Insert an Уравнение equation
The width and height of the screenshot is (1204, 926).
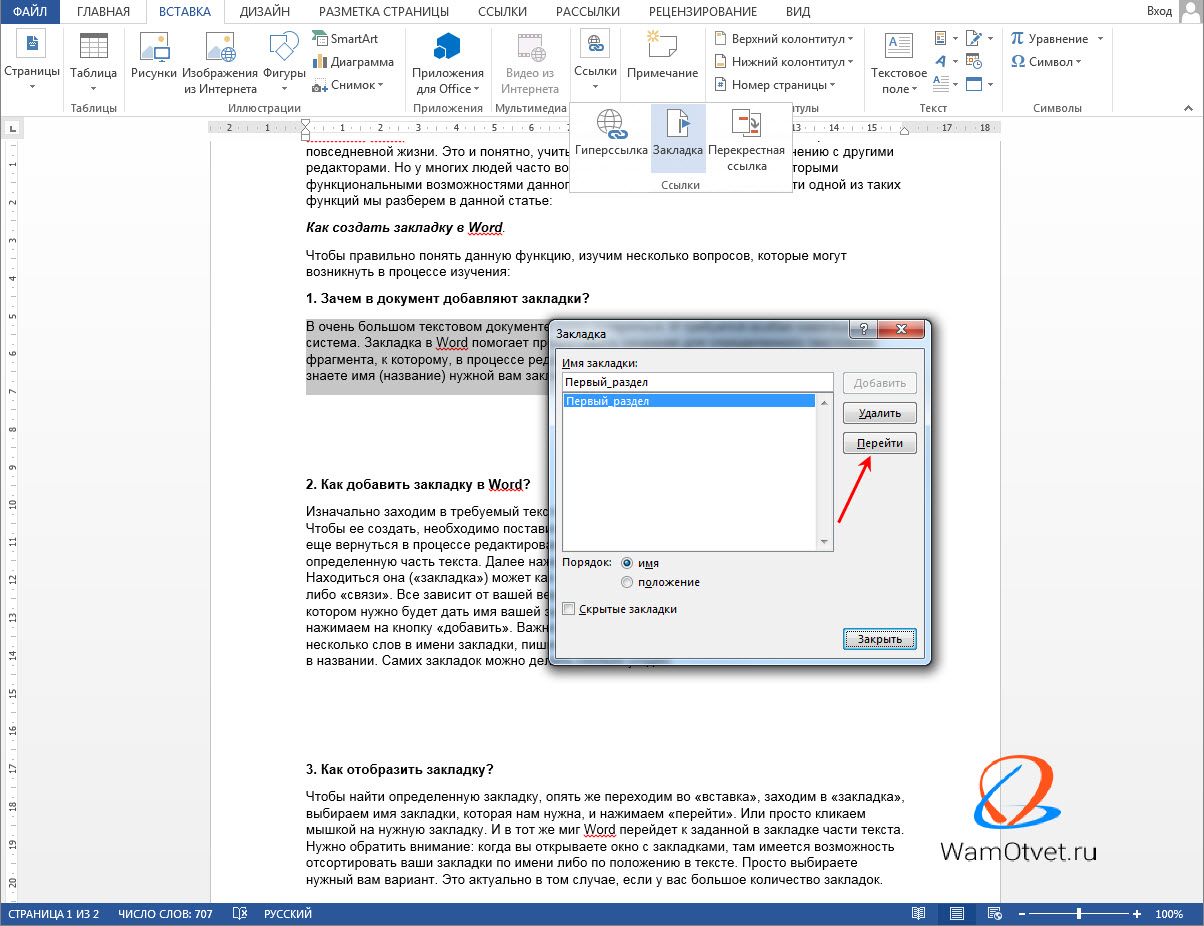pyautogui.click(x=1049, y=38)
